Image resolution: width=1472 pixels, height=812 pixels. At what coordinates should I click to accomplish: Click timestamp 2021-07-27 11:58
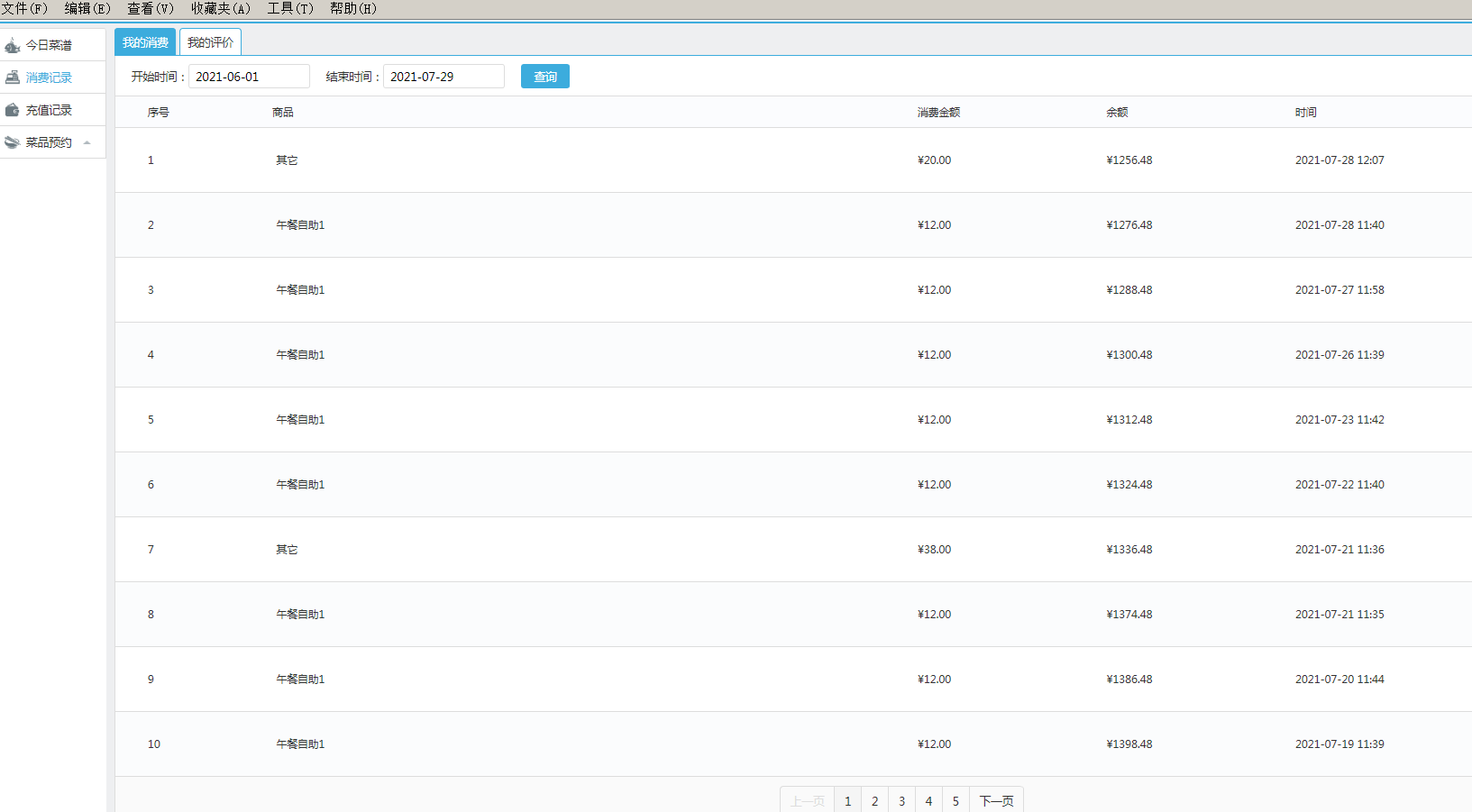(1339, 290)
